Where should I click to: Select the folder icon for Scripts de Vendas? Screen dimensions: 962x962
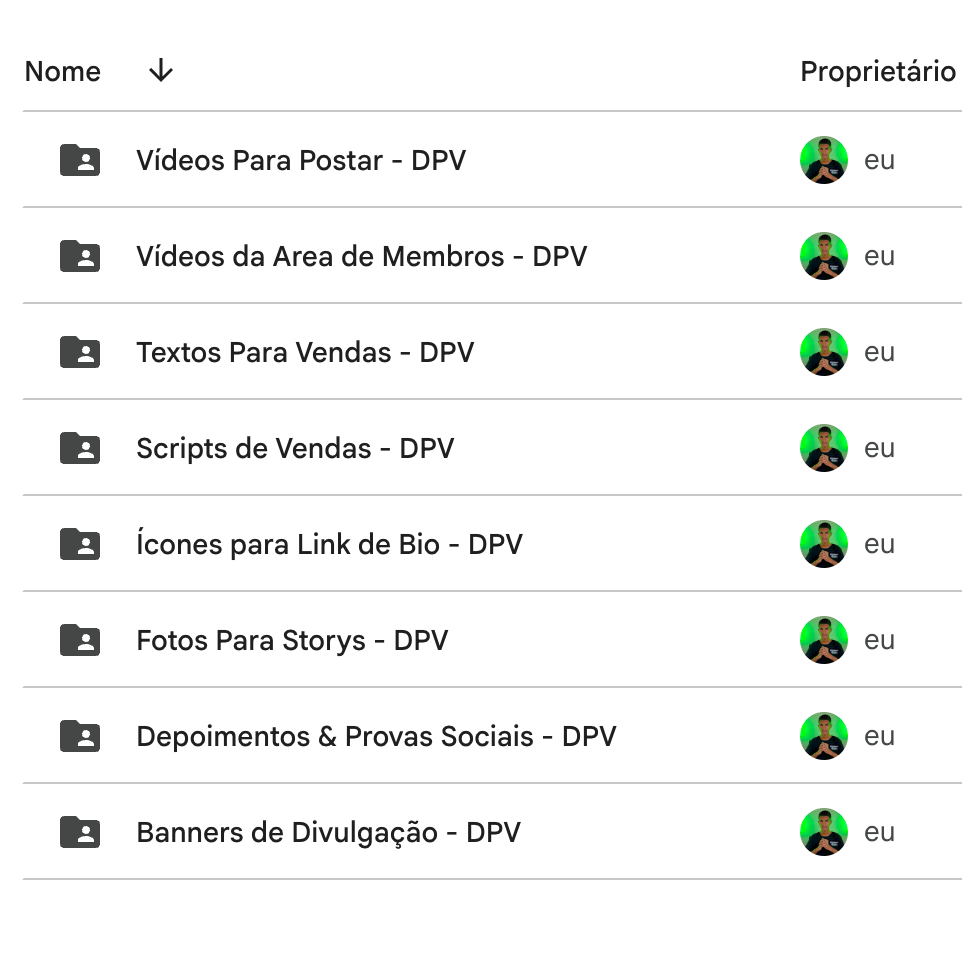click(81, 448)
